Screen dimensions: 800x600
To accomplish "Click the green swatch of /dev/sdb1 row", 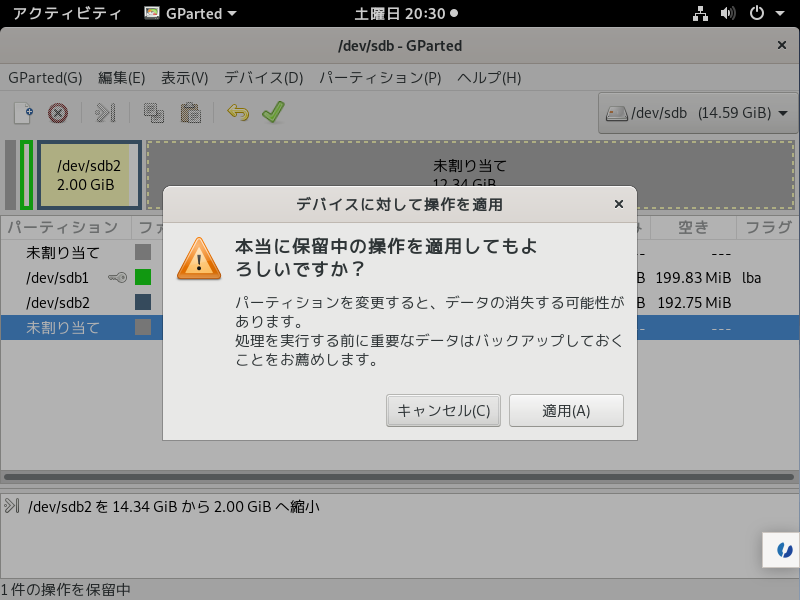I will click(x=143, y=277).
